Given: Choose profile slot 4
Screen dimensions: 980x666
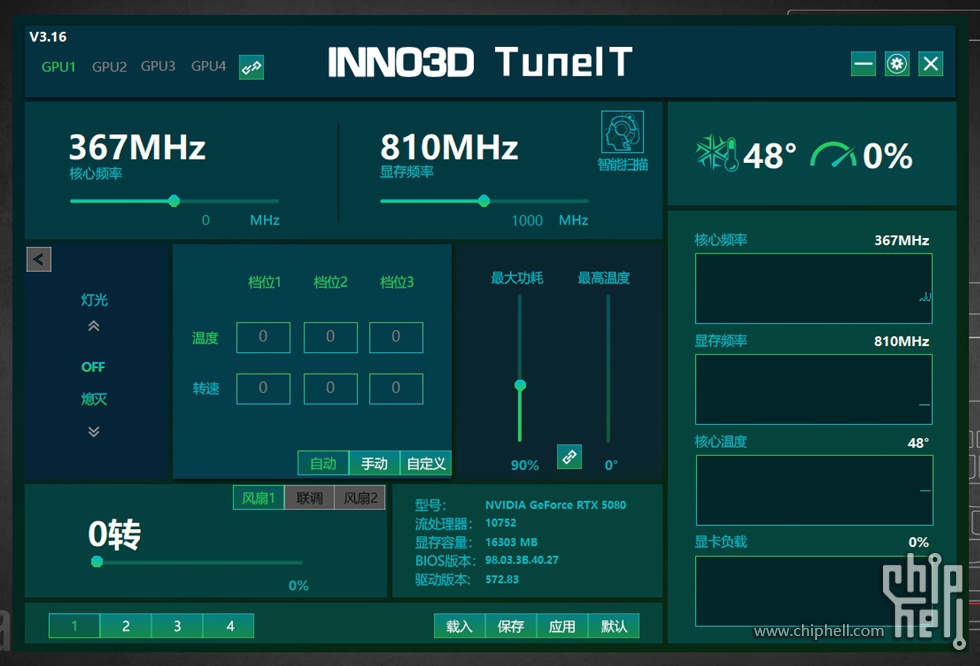Looking at the screenshot, I should [229, 626].
